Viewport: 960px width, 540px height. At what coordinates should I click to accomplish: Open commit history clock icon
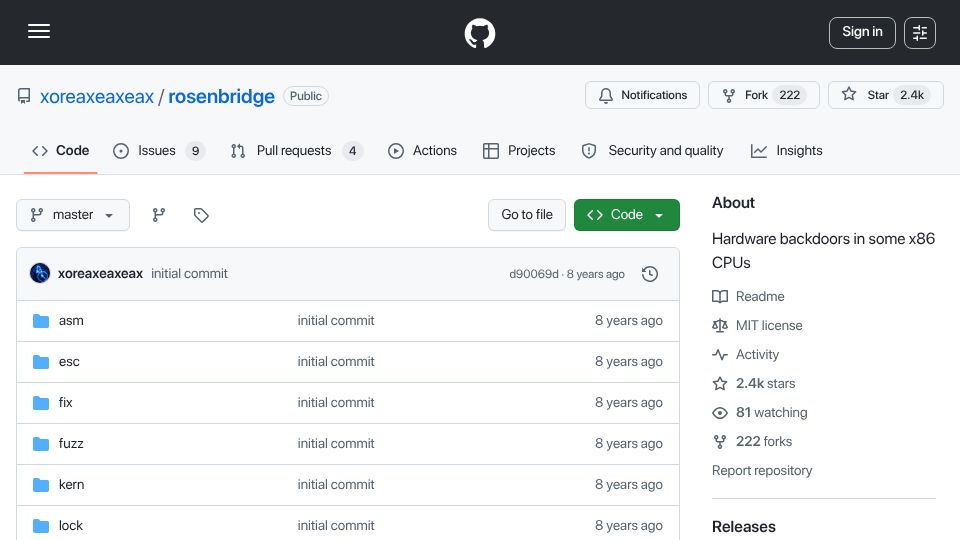point(650,274)
